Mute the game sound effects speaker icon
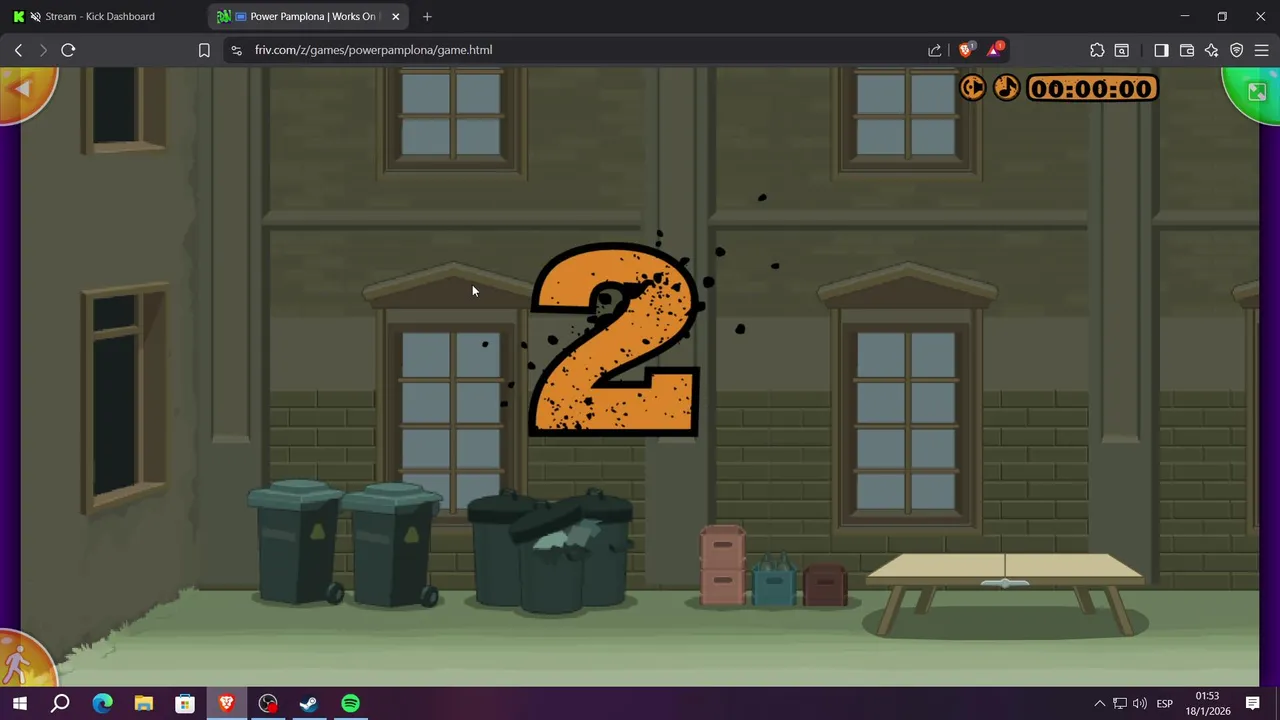The width and height of the screenshot is (1280, 720). [x=972, y=88]
